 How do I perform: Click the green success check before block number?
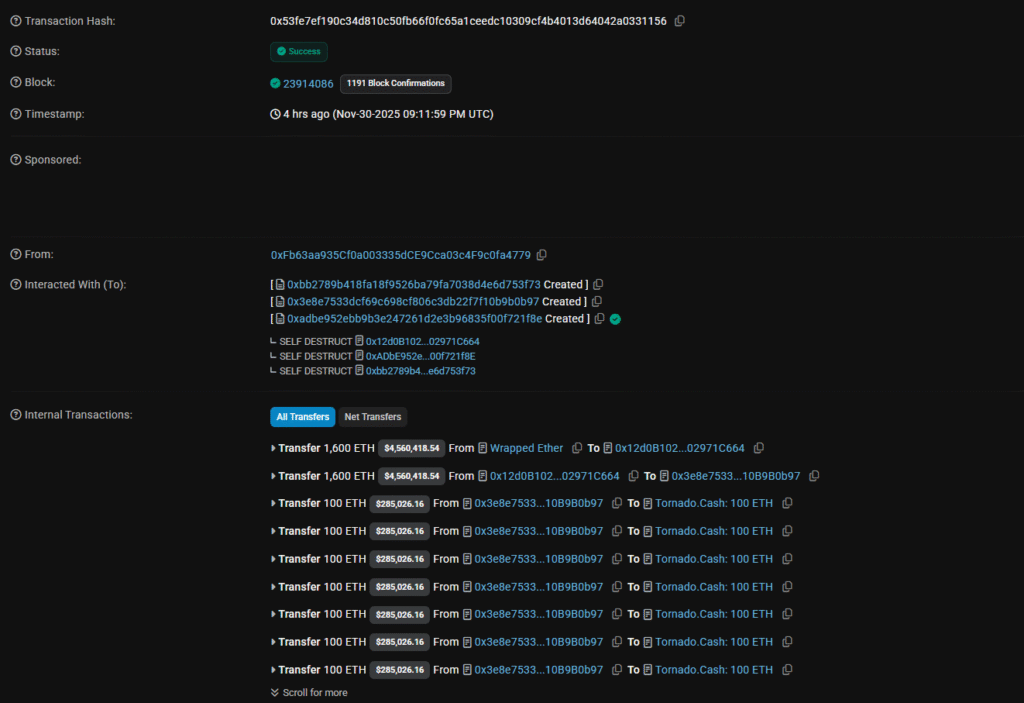tap(273, 83)
